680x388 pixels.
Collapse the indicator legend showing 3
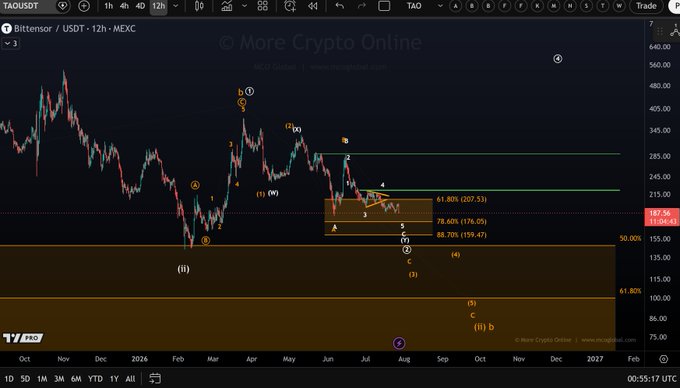click(x=11, y=43)
